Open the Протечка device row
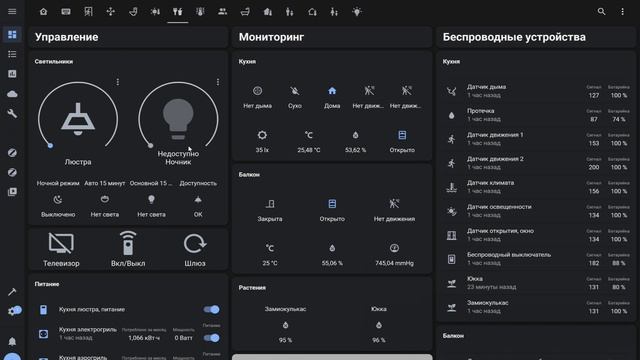 click(536, 115)
